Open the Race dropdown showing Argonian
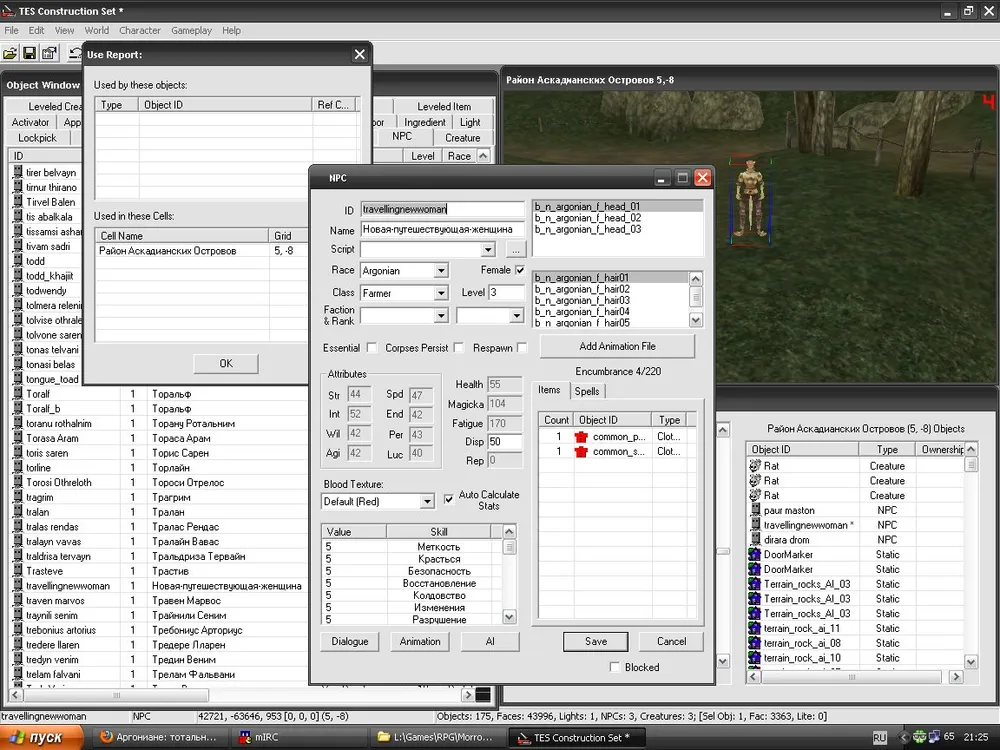Image resolution: width=1000 pixels, height=750 pixels. point(440,271)
